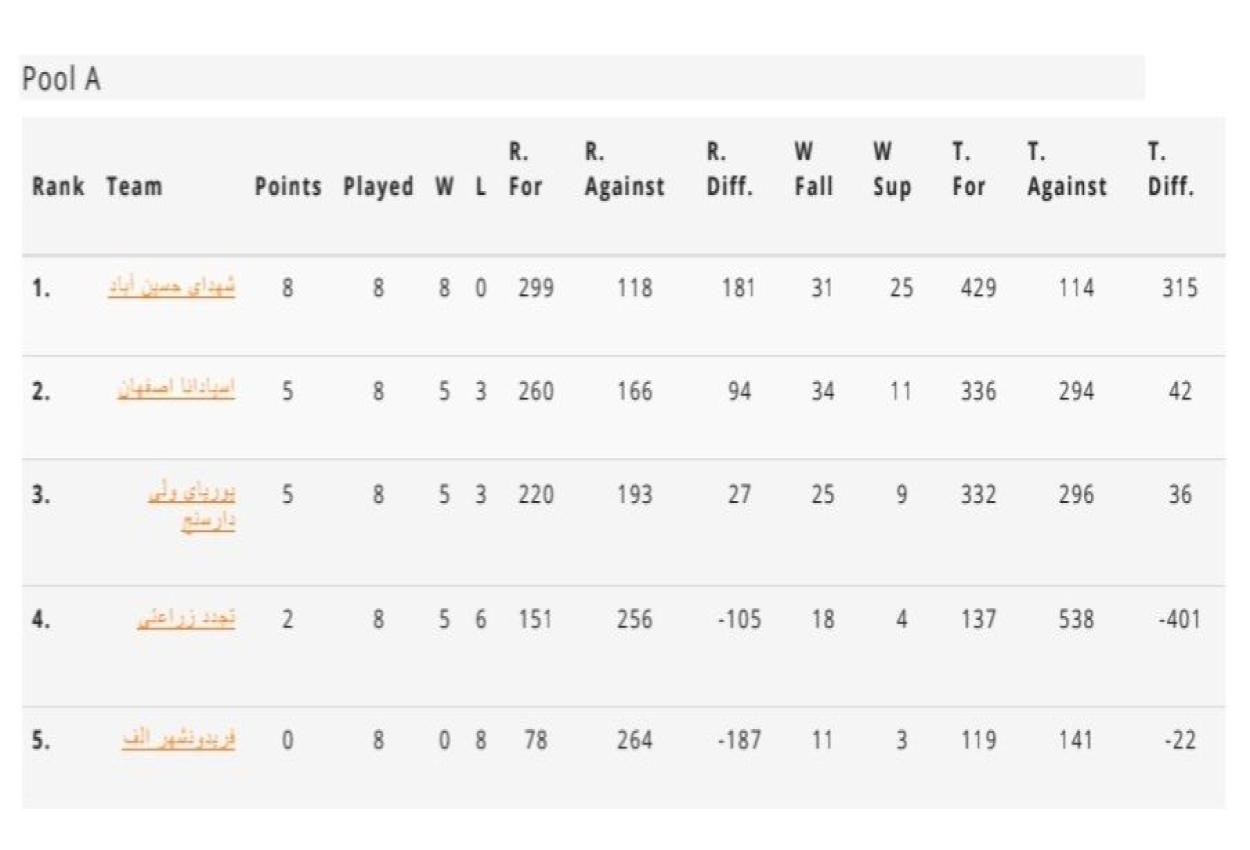The height and width of the screenshot is (850, 1250).
Task: Click the Pool A heading bar
Action: point(582,78)
